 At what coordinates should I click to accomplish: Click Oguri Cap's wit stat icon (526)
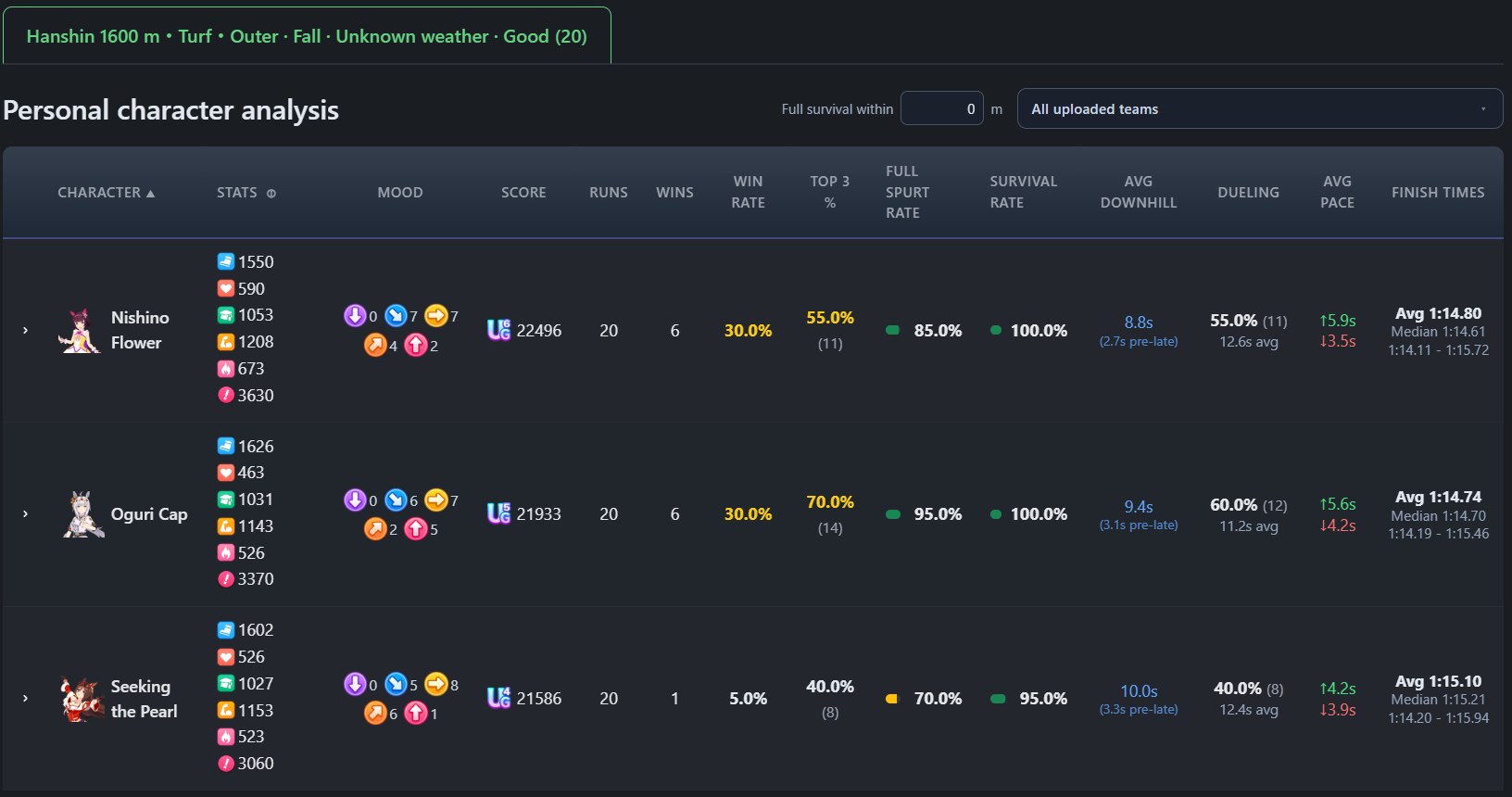pos(226,552)
